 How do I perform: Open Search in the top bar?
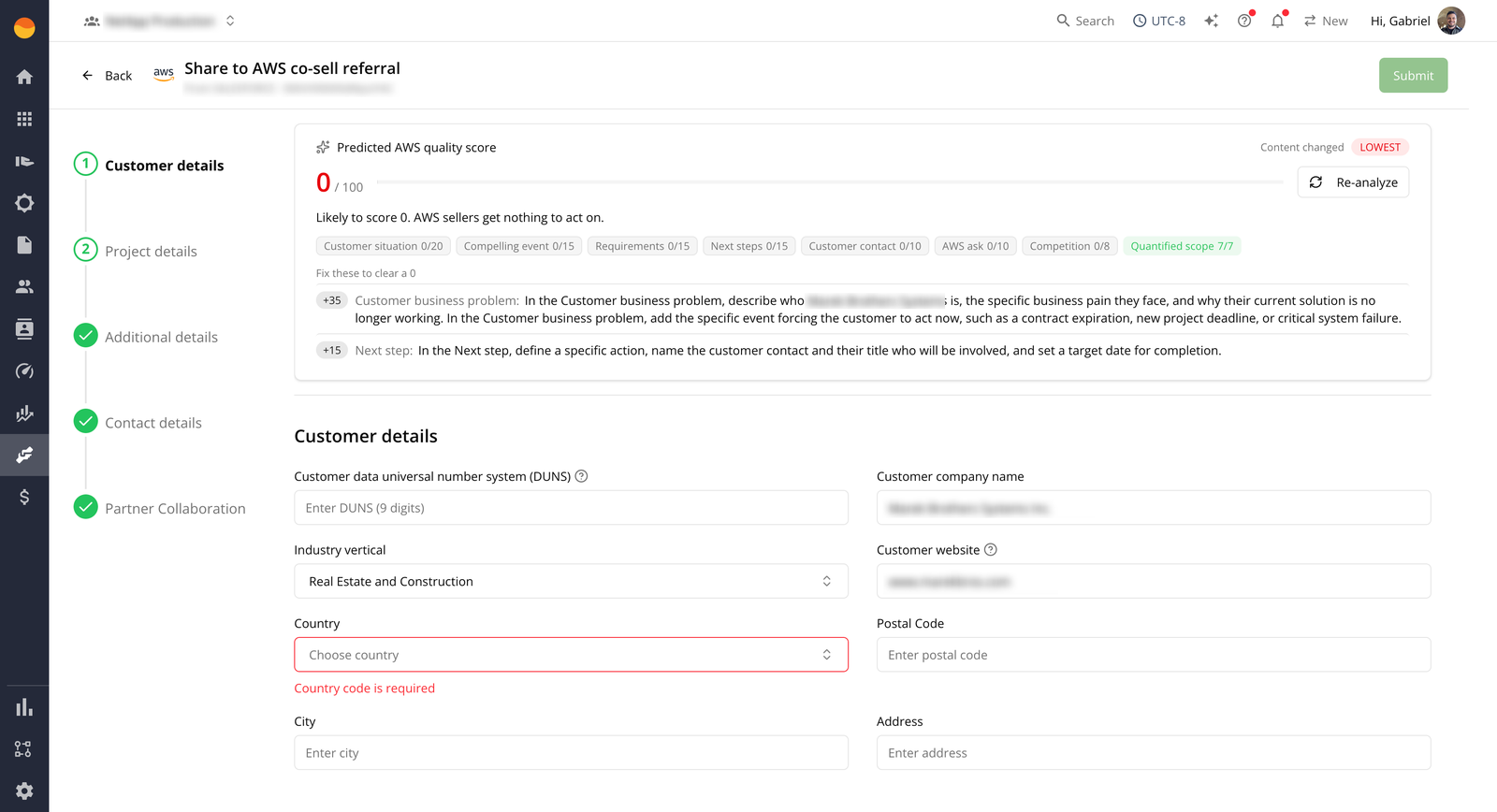[1085, 21]
